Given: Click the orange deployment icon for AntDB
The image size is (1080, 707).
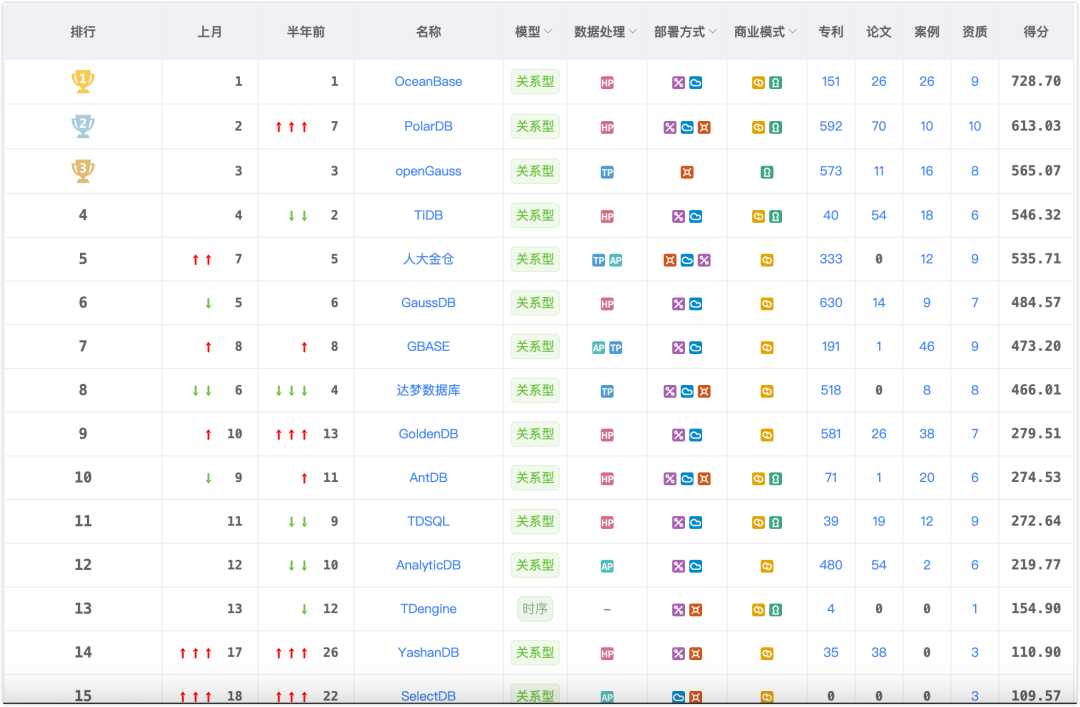Looking at the screenshot, I should click(x=704, y=478).
